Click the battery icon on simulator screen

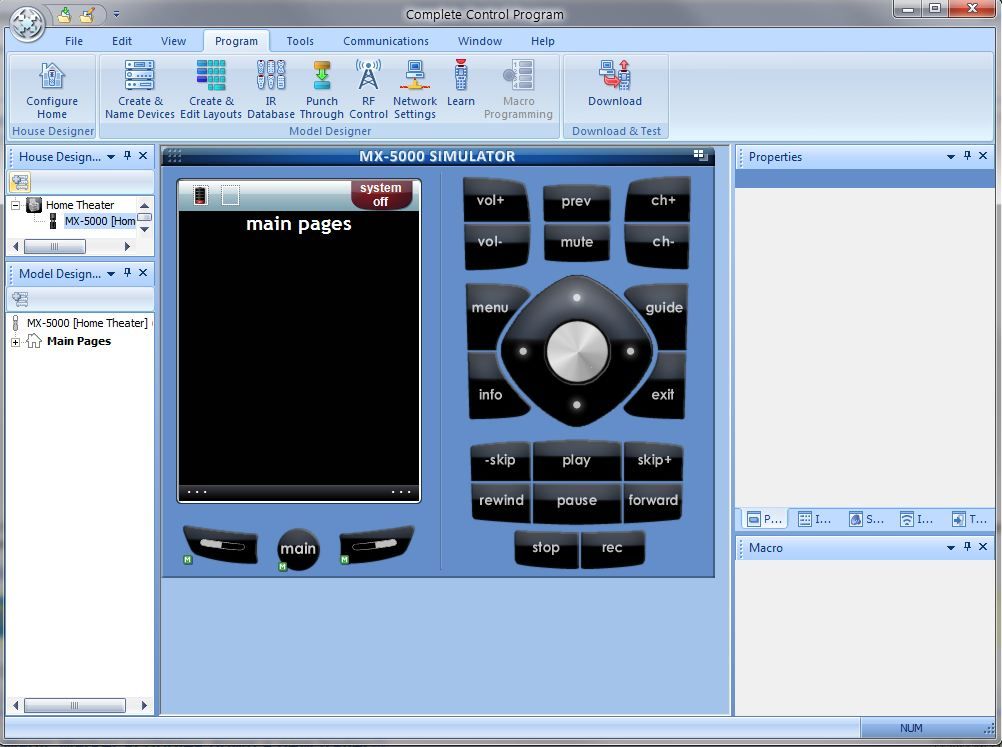coord(201,196)
